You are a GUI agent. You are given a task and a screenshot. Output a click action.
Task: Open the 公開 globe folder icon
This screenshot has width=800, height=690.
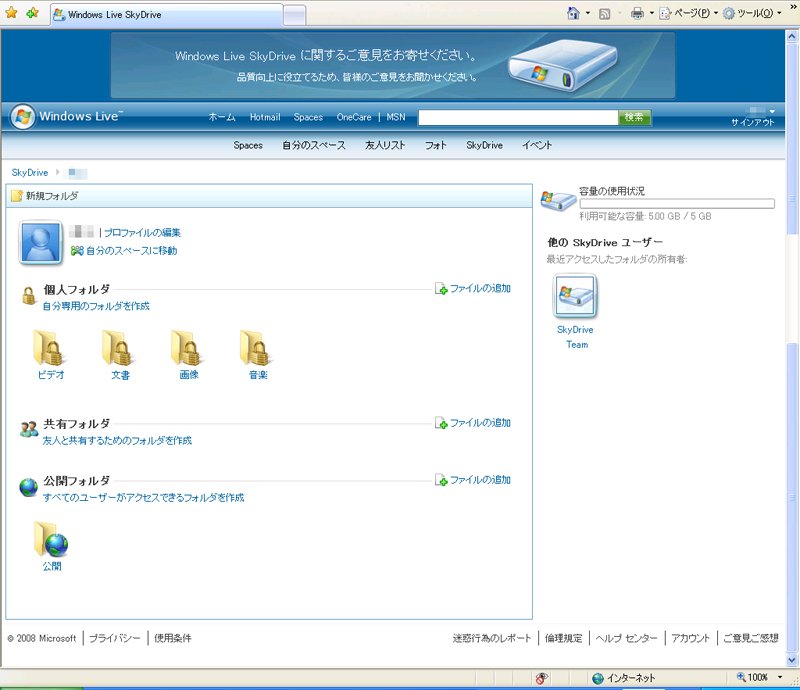tap(51, 539)
